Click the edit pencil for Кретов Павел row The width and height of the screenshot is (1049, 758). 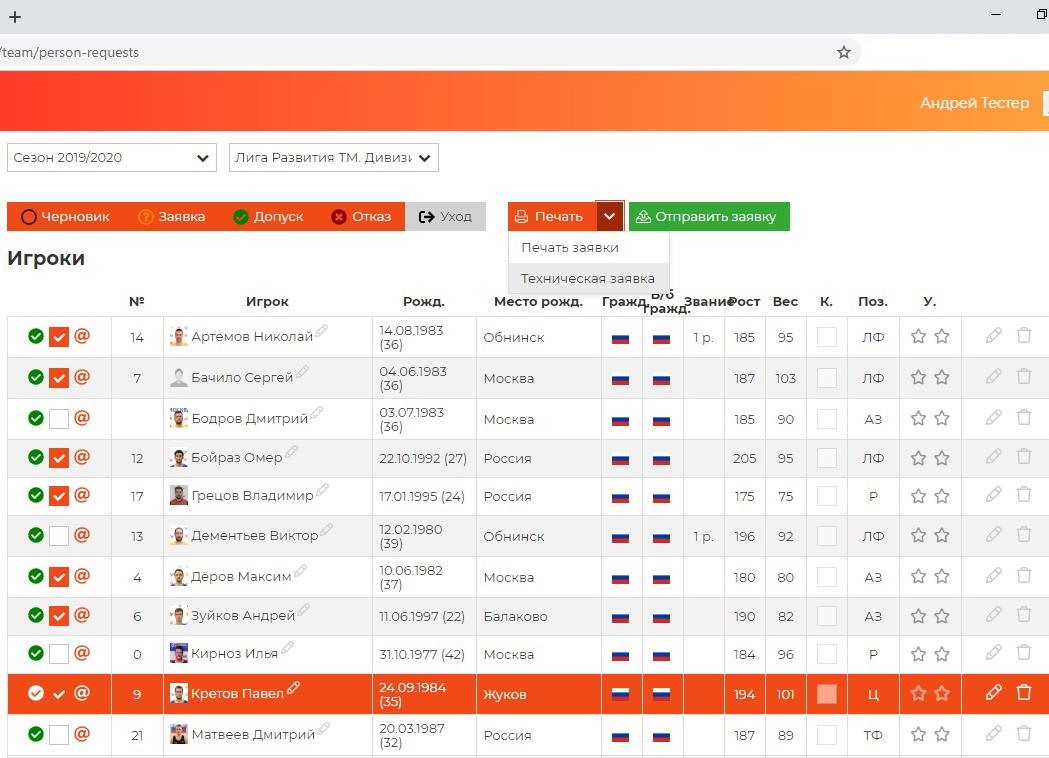tap(993, 692)
